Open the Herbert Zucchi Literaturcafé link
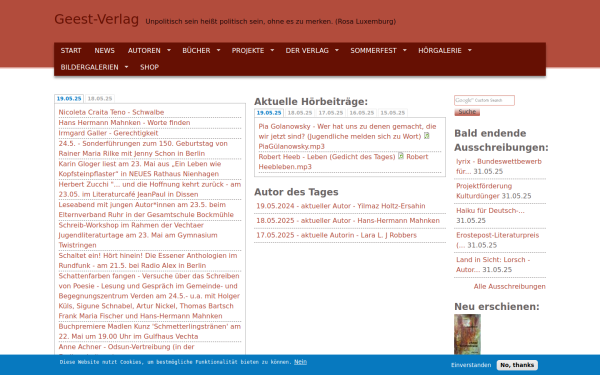Screen dimensions: 600x375 [150, 189]
